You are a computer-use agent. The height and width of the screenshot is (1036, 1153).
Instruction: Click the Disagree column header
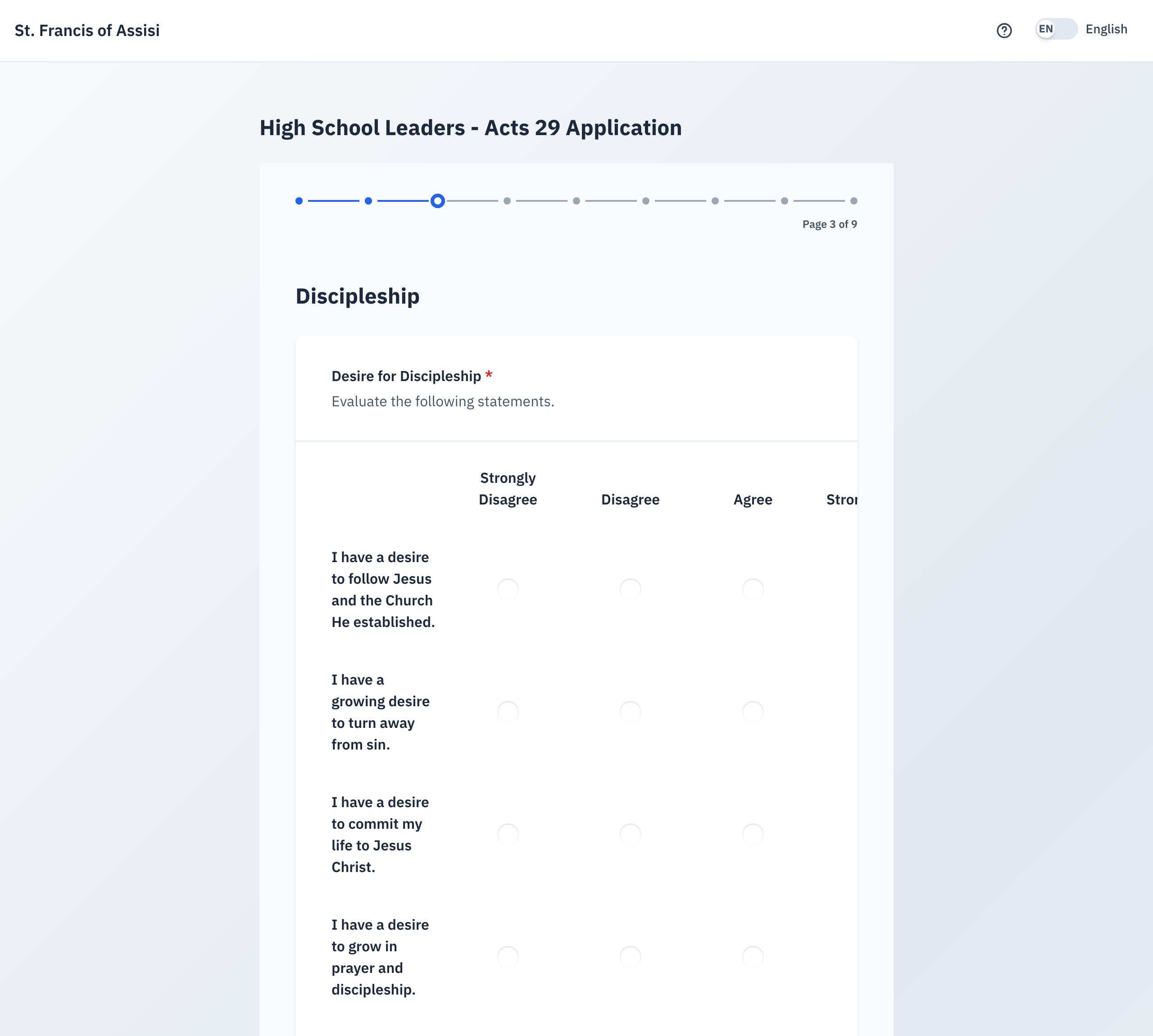631,499
